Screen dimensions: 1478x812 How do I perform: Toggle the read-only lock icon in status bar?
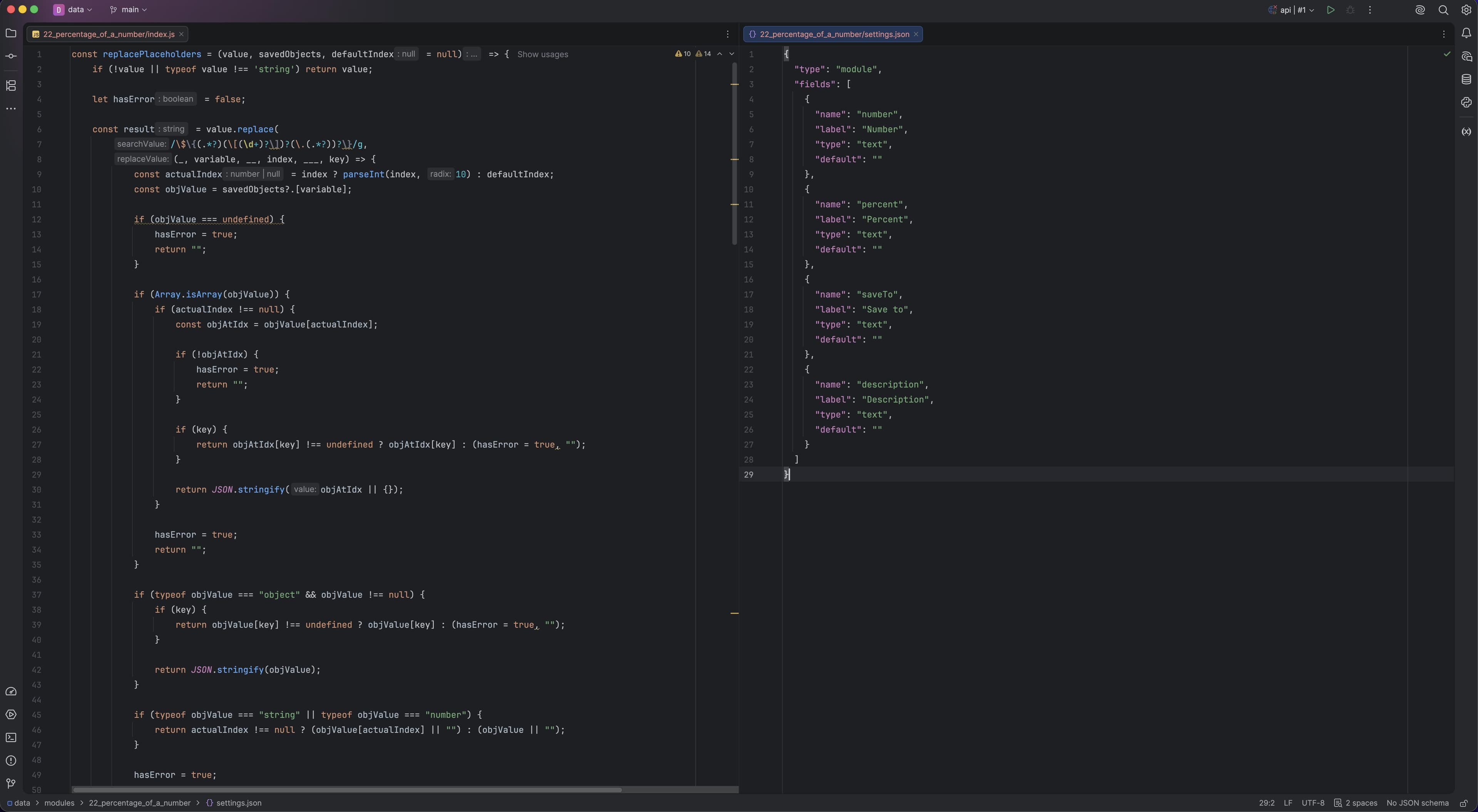coord(1464,803)
